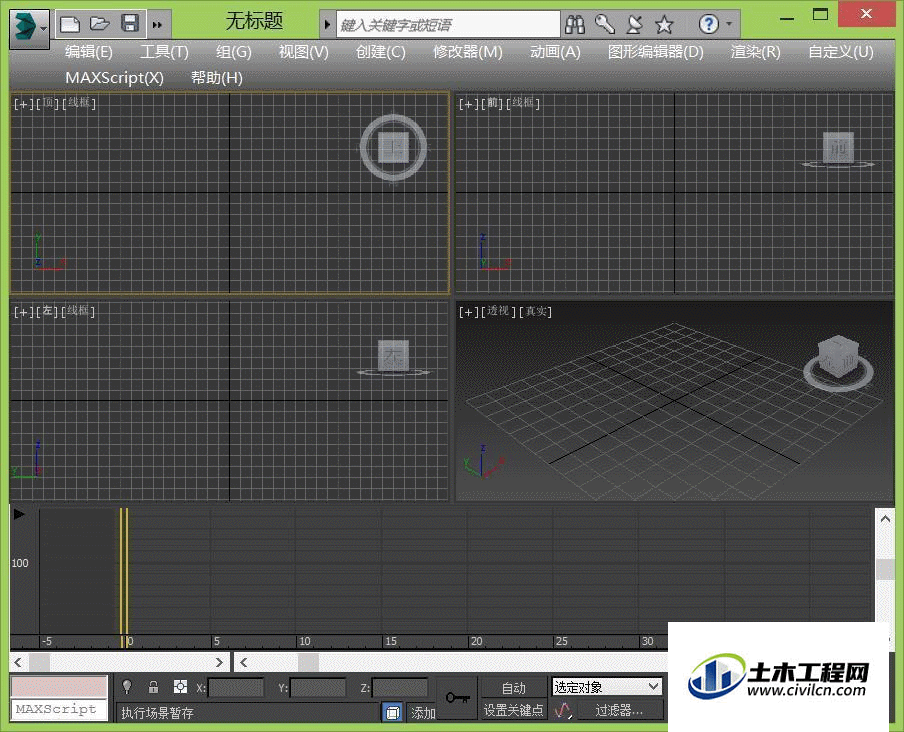Focus the keyword search input field
904x732 pixels.
[448, 25]
